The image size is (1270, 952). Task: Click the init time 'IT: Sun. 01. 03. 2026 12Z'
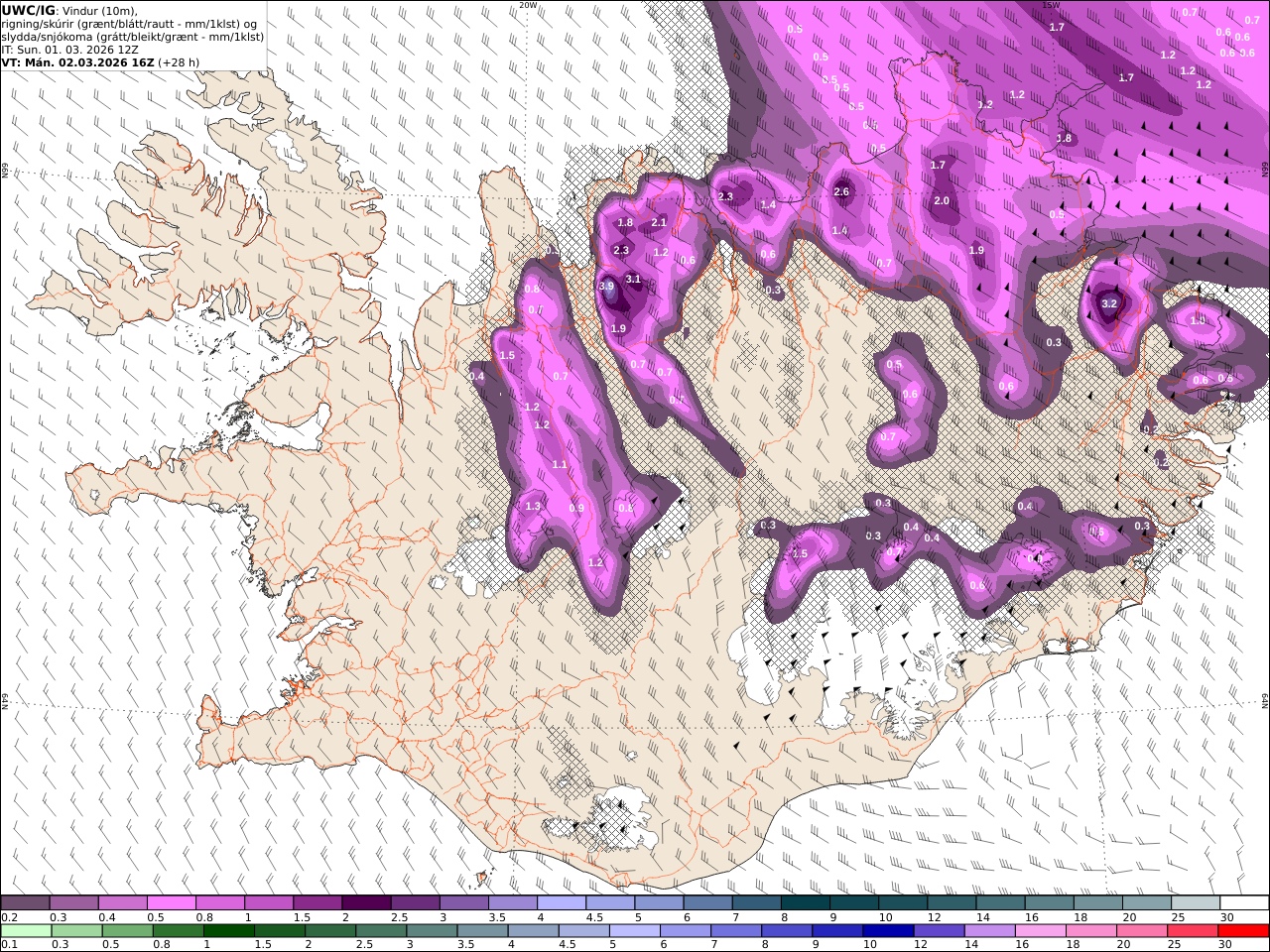click(69, 49)
